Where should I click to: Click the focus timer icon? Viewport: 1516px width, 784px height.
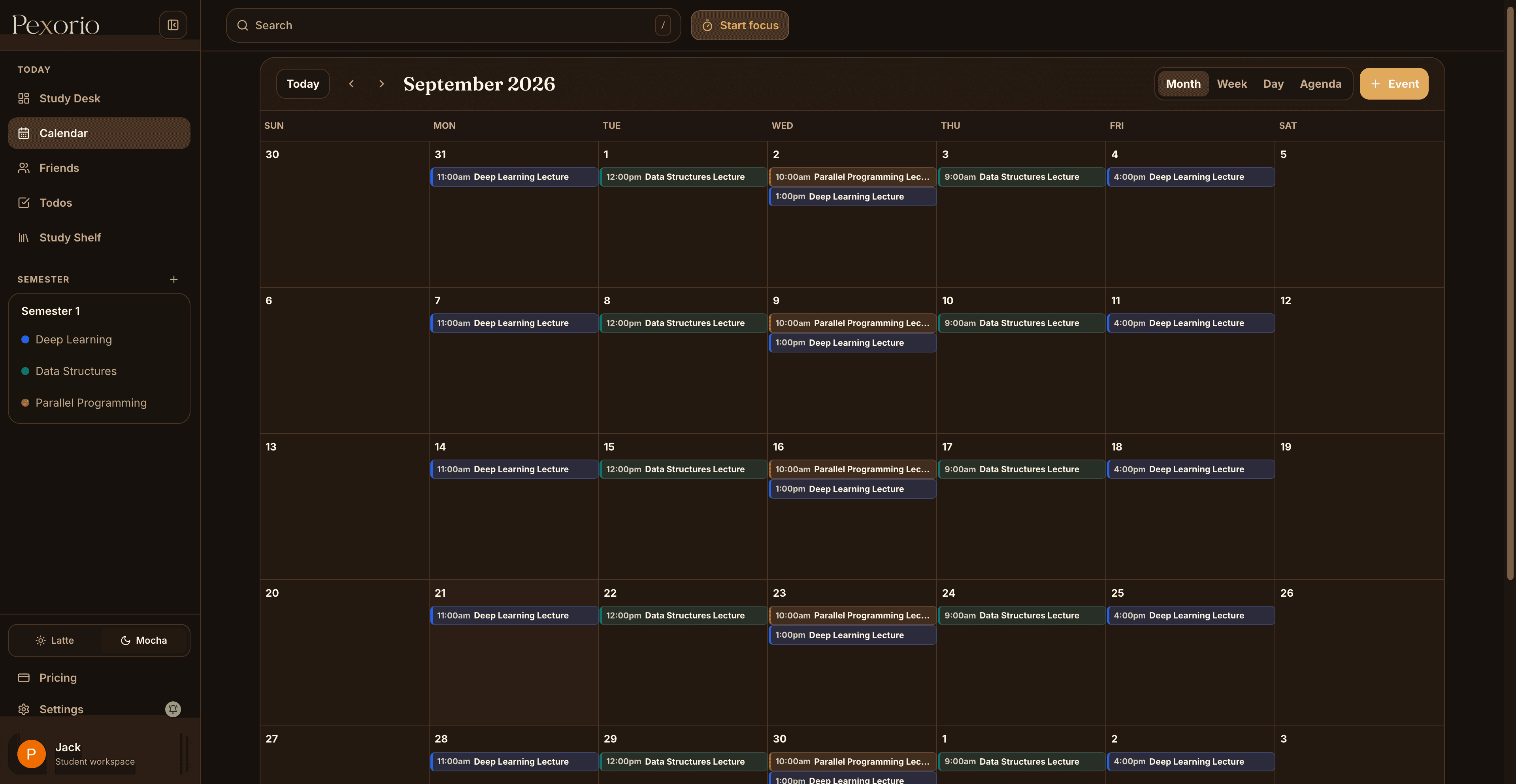point(707,25)
